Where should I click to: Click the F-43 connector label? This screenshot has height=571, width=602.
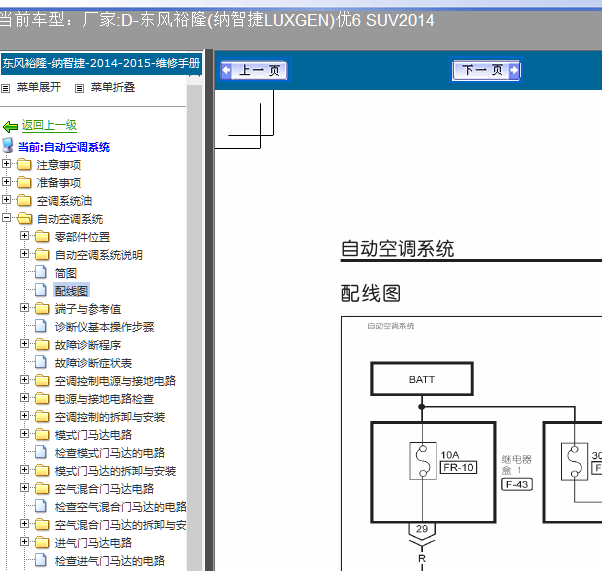coord(517,484)
